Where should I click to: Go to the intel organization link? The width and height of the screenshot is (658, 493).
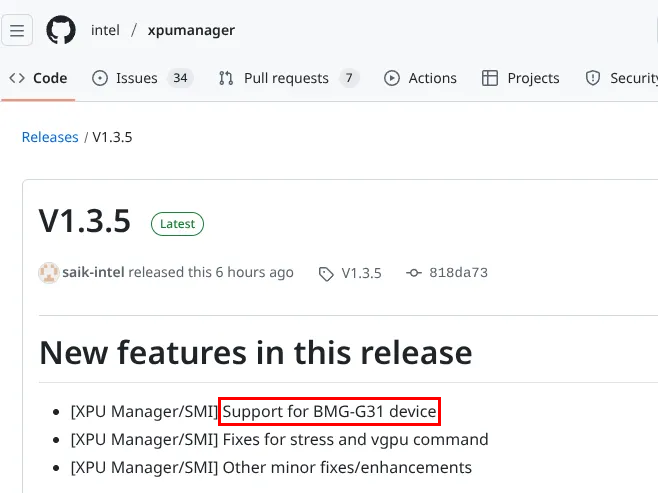pyautogui.click(x=105, y=30)
